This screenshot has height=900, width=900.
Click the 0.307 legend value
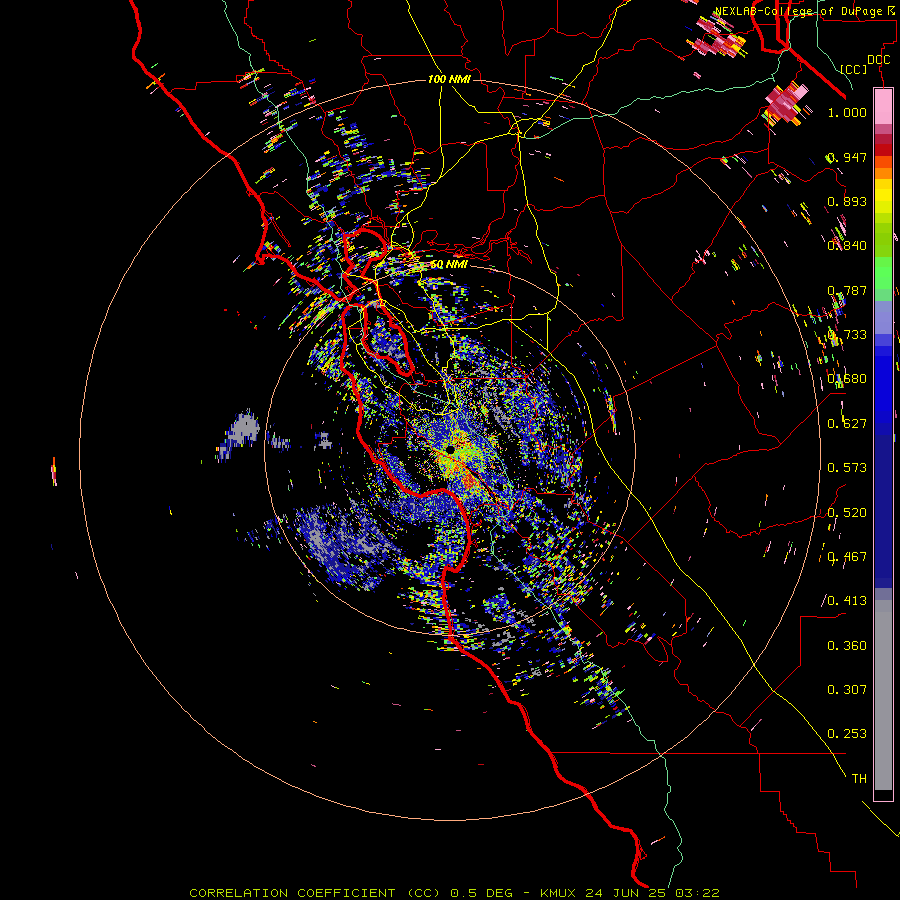pos(847,690)
